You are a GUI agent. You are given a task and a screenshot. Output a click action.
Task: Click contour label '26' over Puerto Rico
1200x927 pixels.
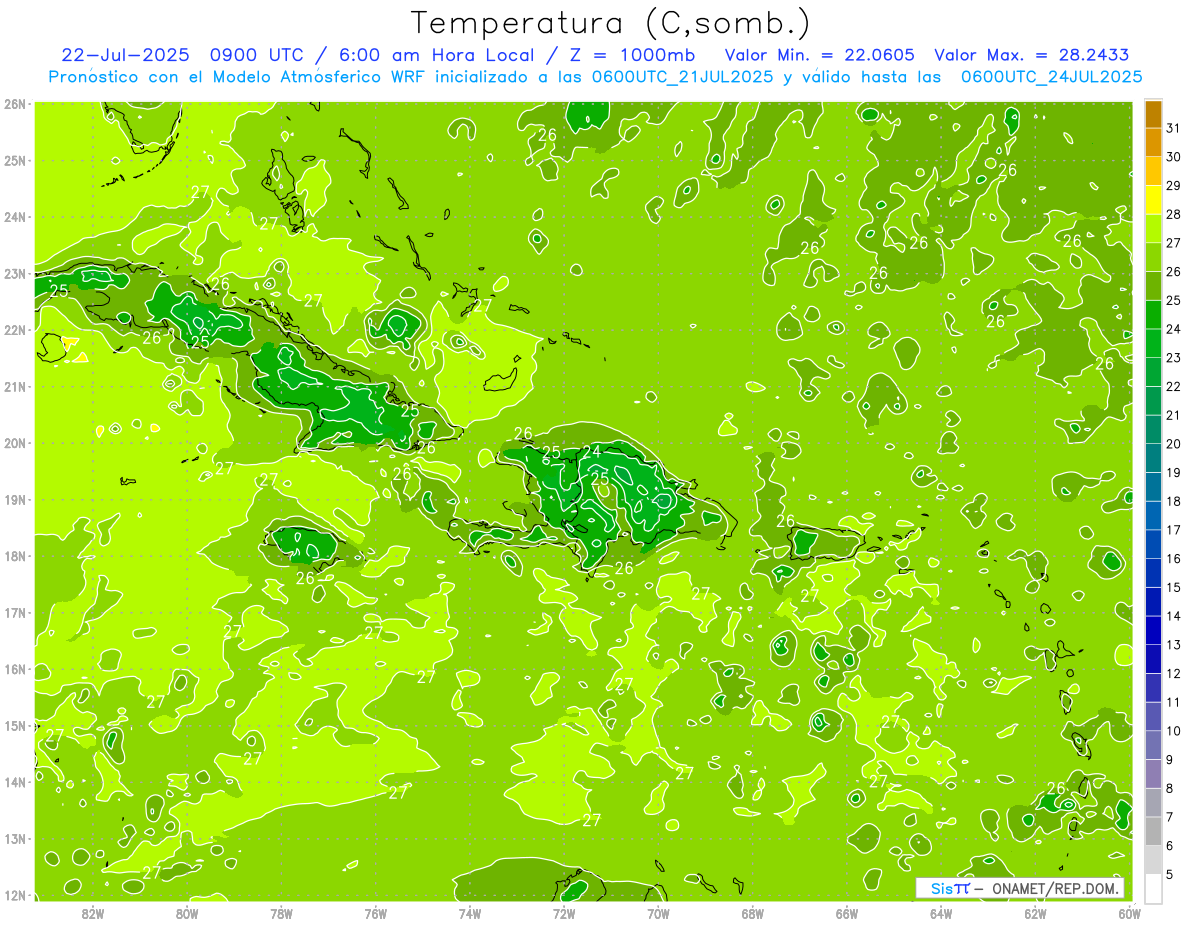(785, 521)
